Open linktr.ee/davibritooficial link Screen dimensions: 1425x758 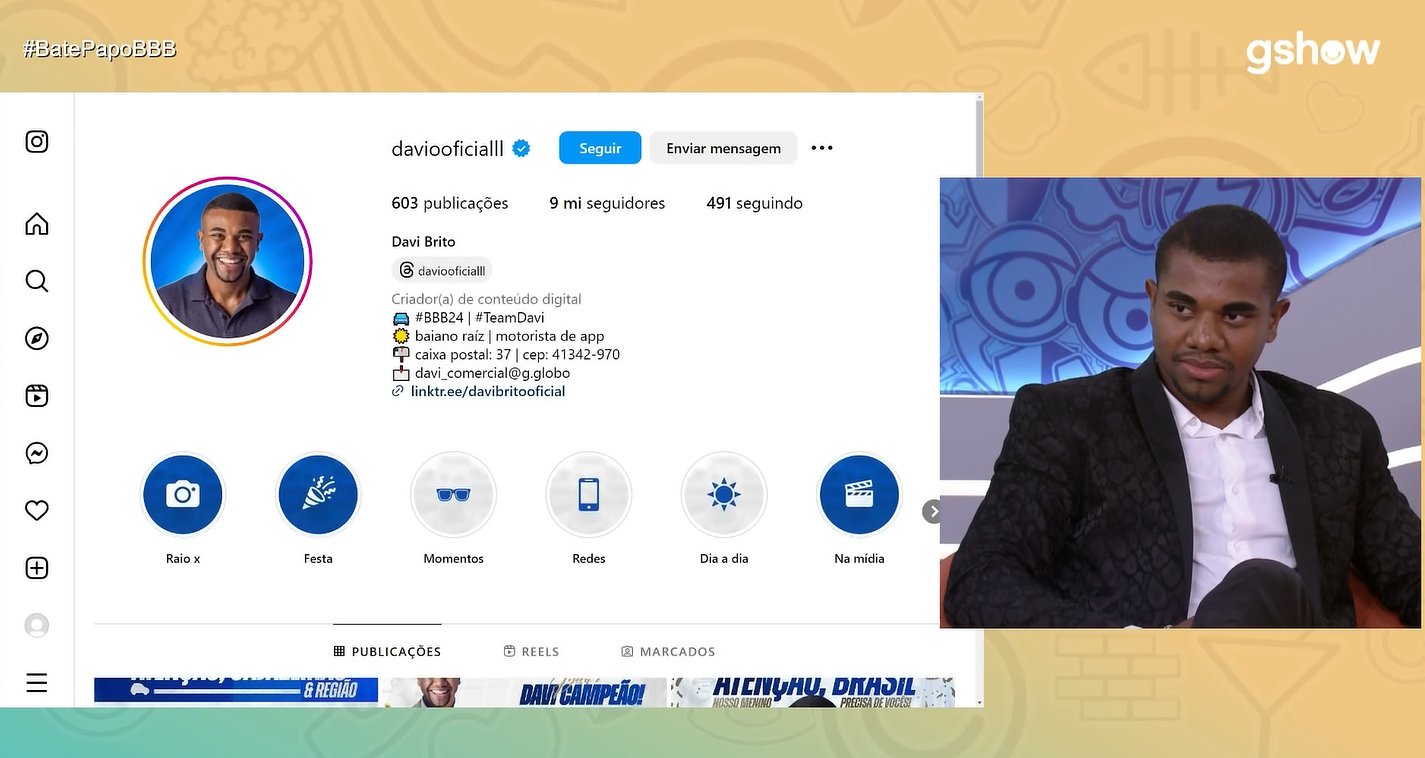pyautogui.click(x=488, y=391)
